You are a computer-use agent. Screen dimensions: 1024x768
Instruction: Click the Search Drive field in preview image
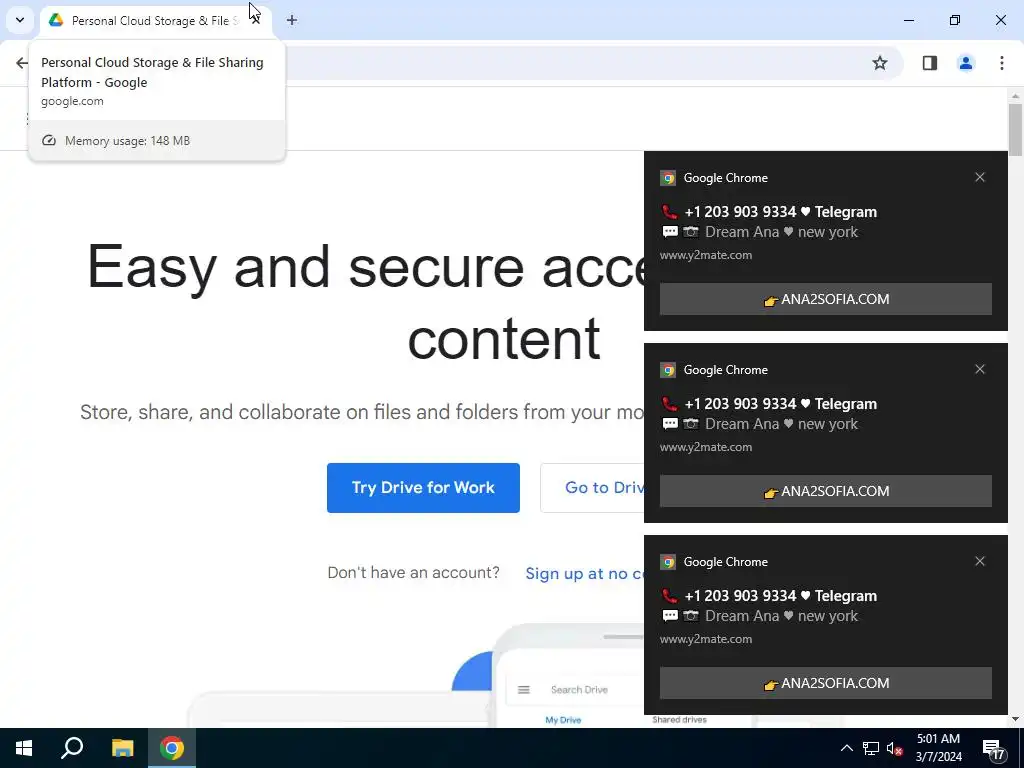pyautogui.click(x=579, y=690)
